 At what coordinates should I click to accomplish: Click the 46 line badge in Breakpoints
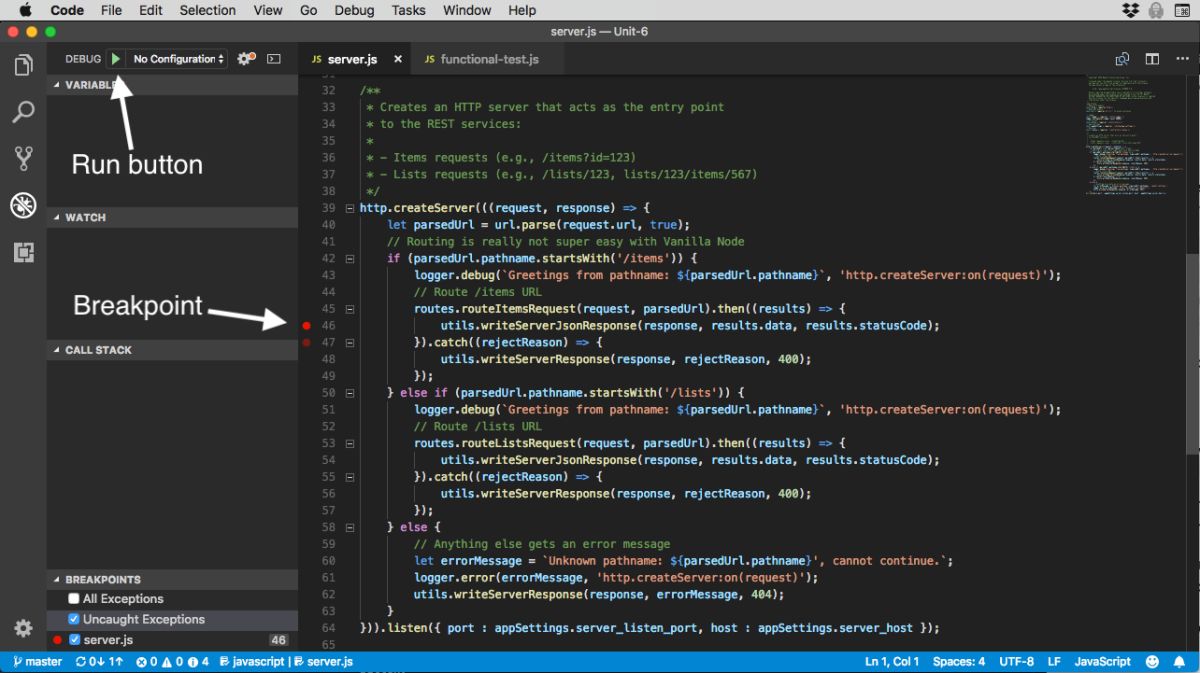click(x=278, y=640)
